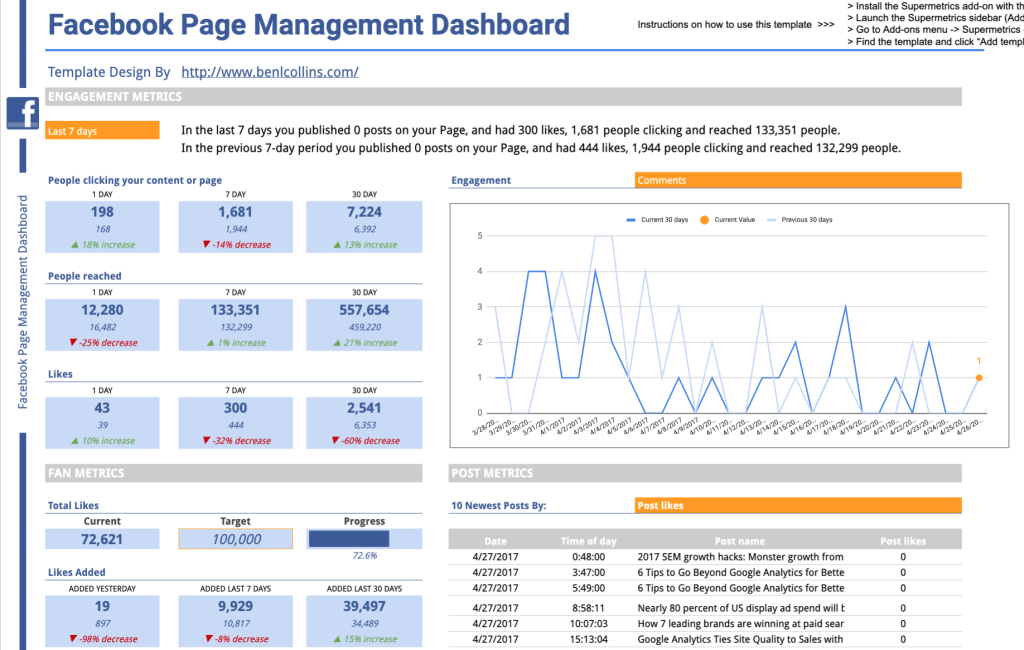This screenshot has height=650, width=1024.
Task: Click the orange Current Value chart marker
Action: (x=978, y=377)
